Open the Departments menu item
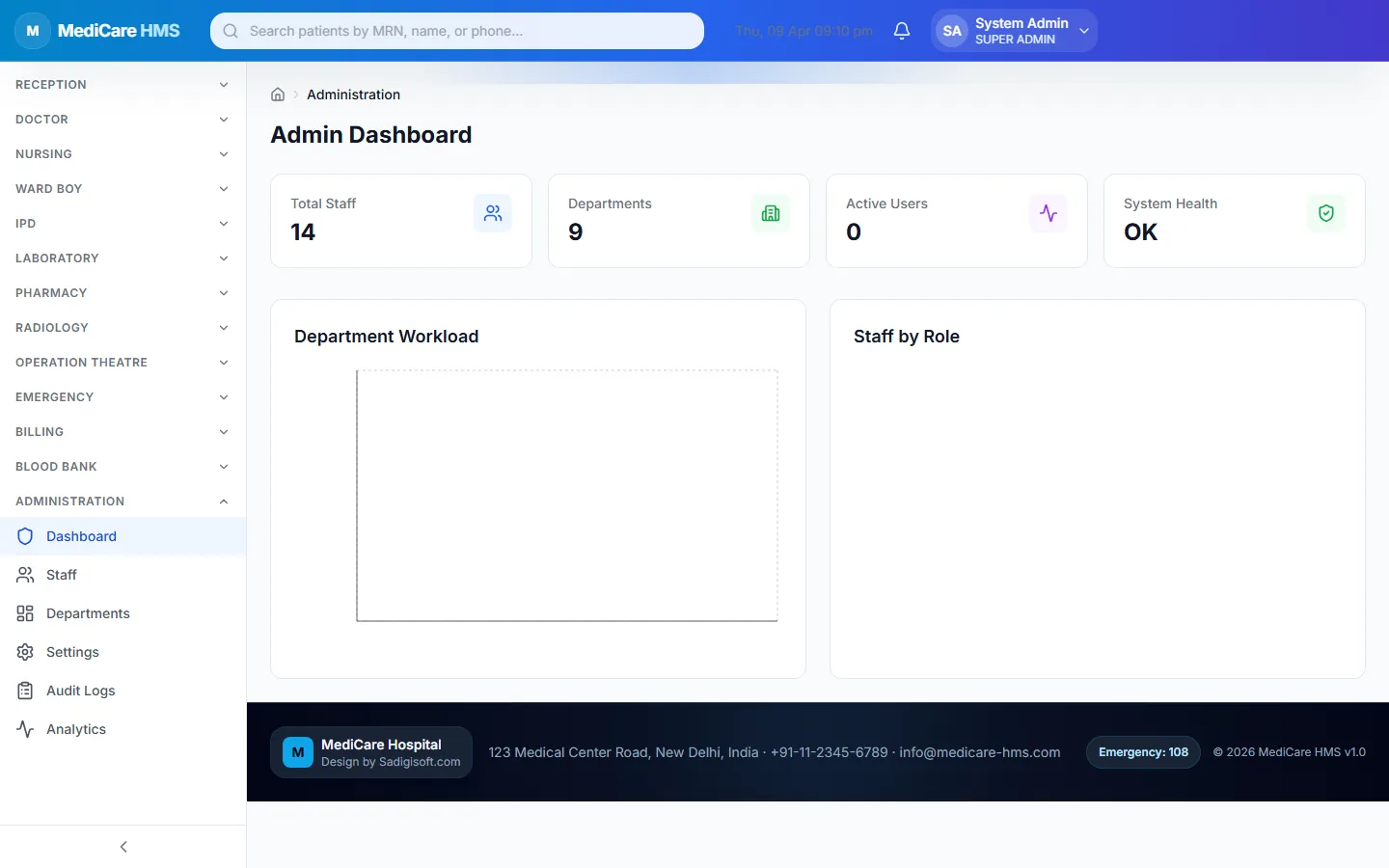This screenshot has width=1389, height=868. 123,613
